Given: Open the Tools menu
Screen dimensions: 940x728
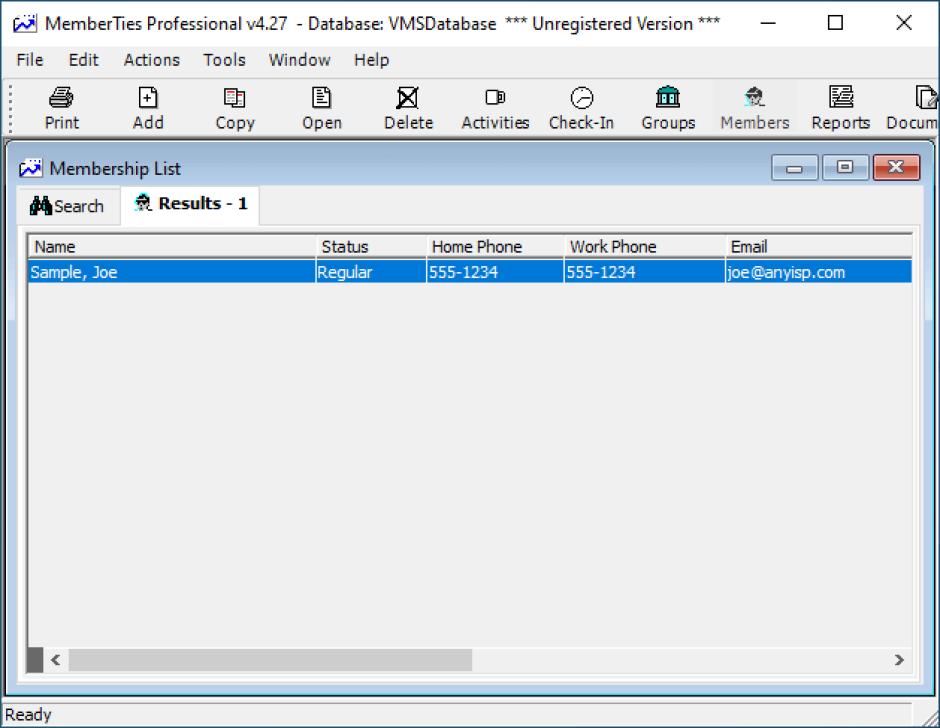Looking at the screenshot, I should pyautogui.click(x=224, y=60).
